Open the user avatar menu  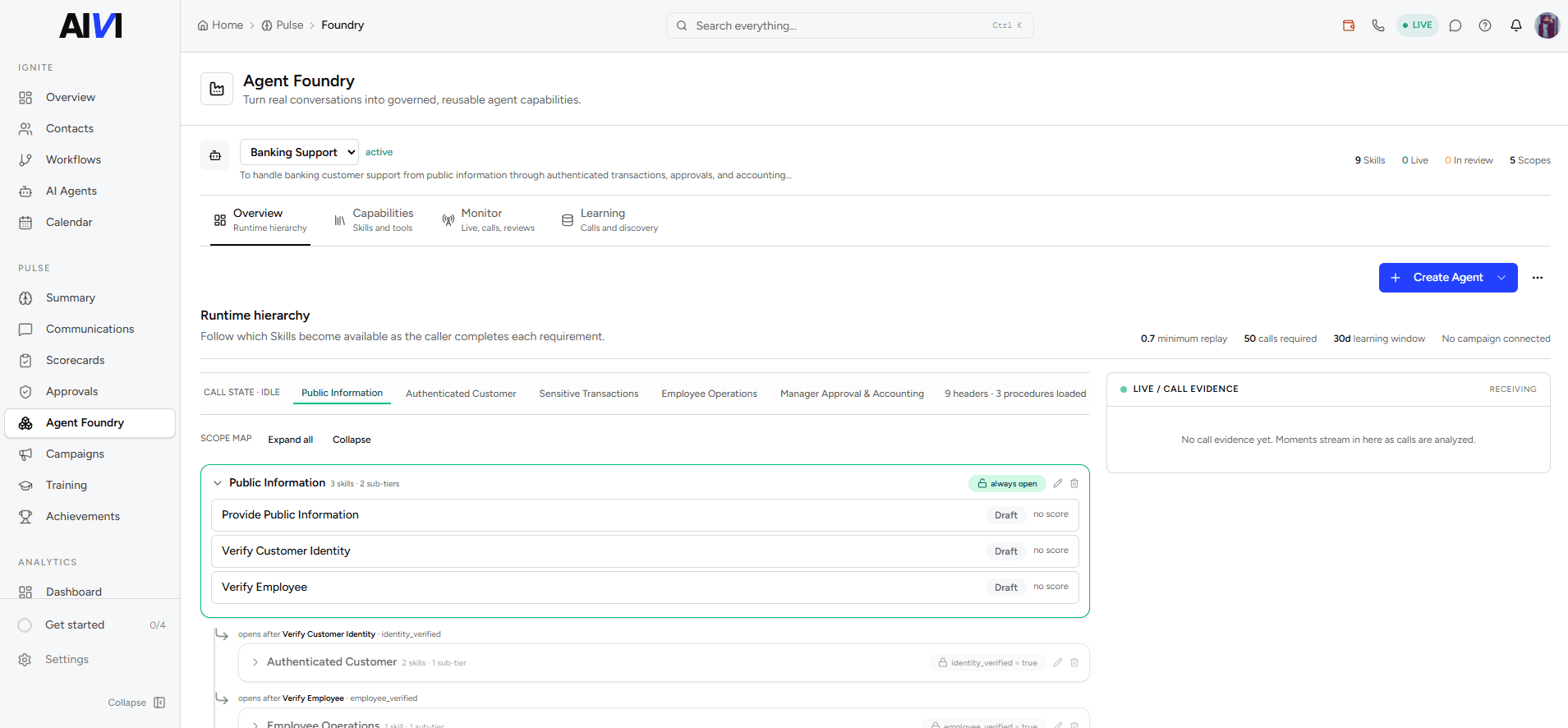1547,25
